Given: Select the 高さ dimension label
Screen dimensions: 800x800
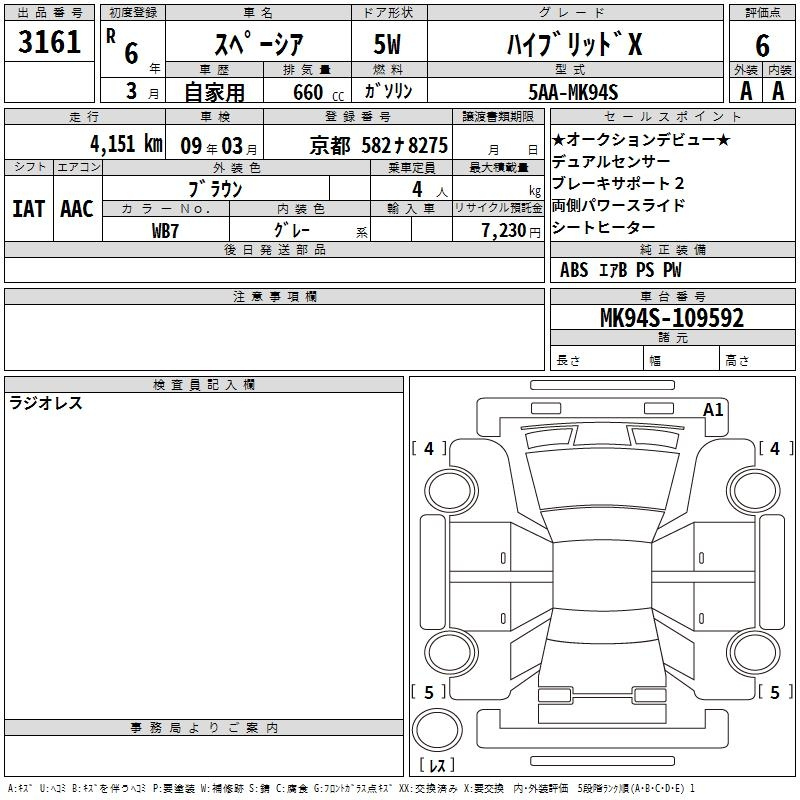Looking at the screenshot, I should click(x=737, y=361).
